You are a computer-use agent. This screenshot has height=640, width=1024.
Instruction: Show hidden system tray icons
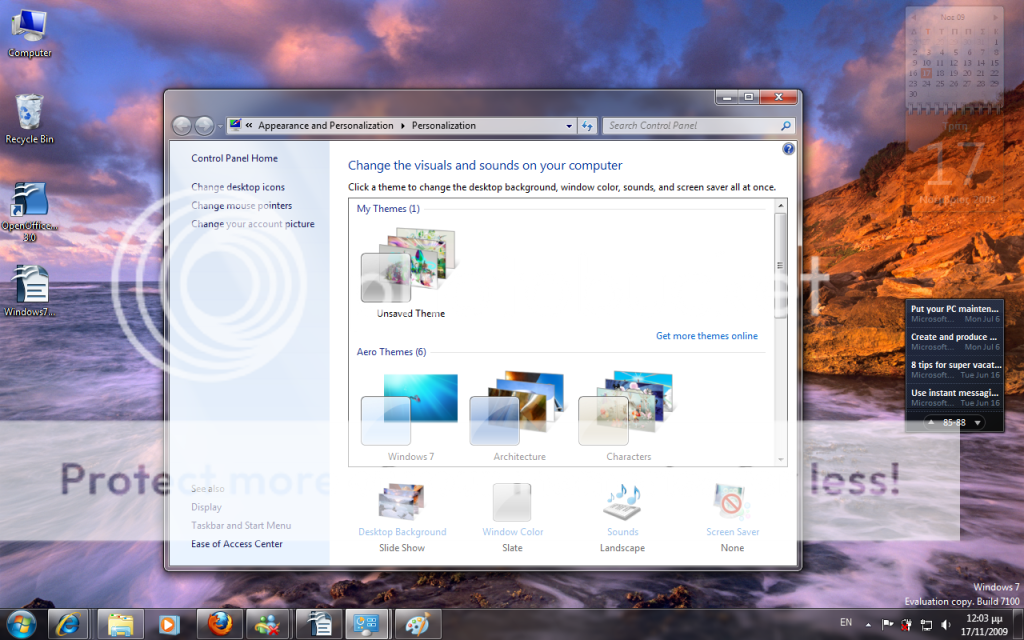(x=866, y=624)
